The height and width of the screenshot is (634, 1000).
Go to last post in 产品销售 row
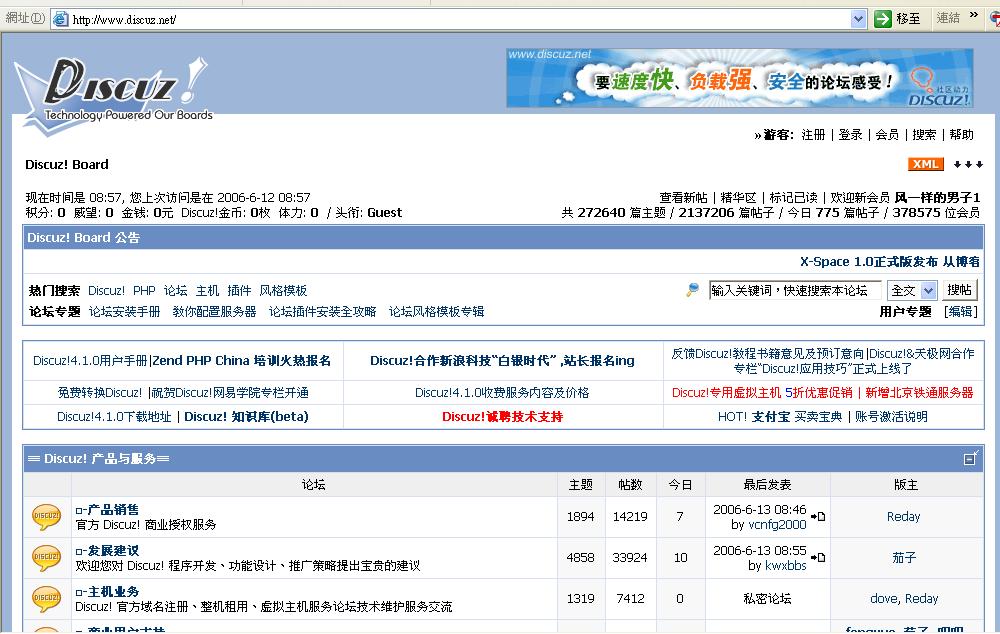(x=818, y=517)
